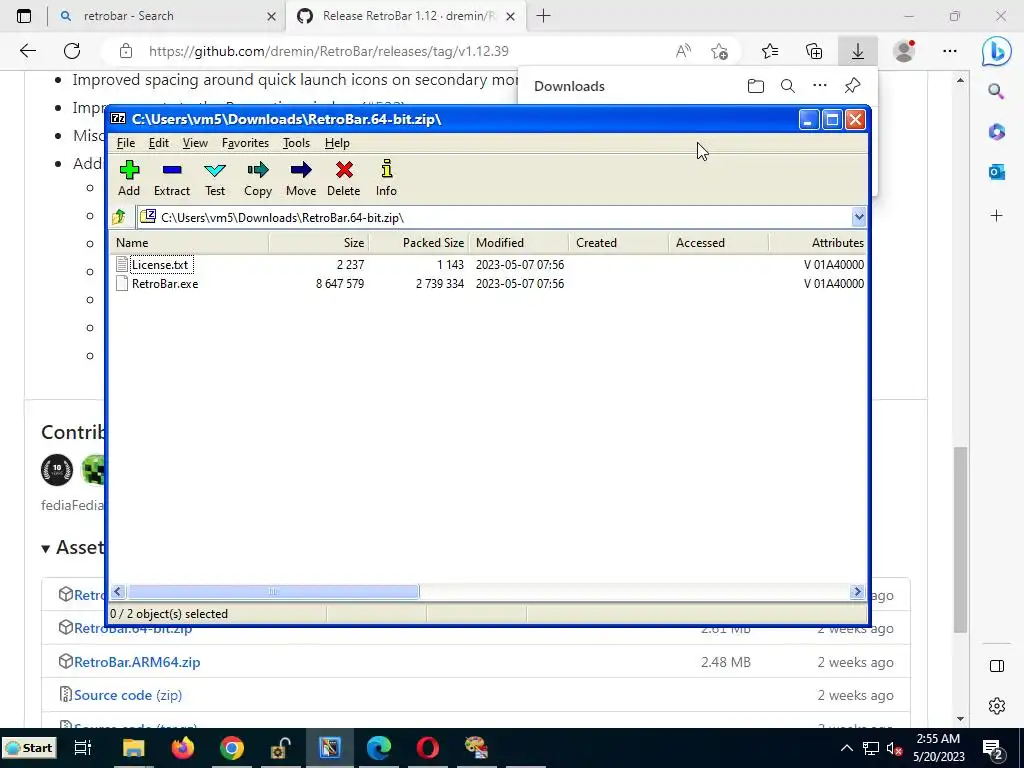Open a new browser tab

(x=543, y=16)
